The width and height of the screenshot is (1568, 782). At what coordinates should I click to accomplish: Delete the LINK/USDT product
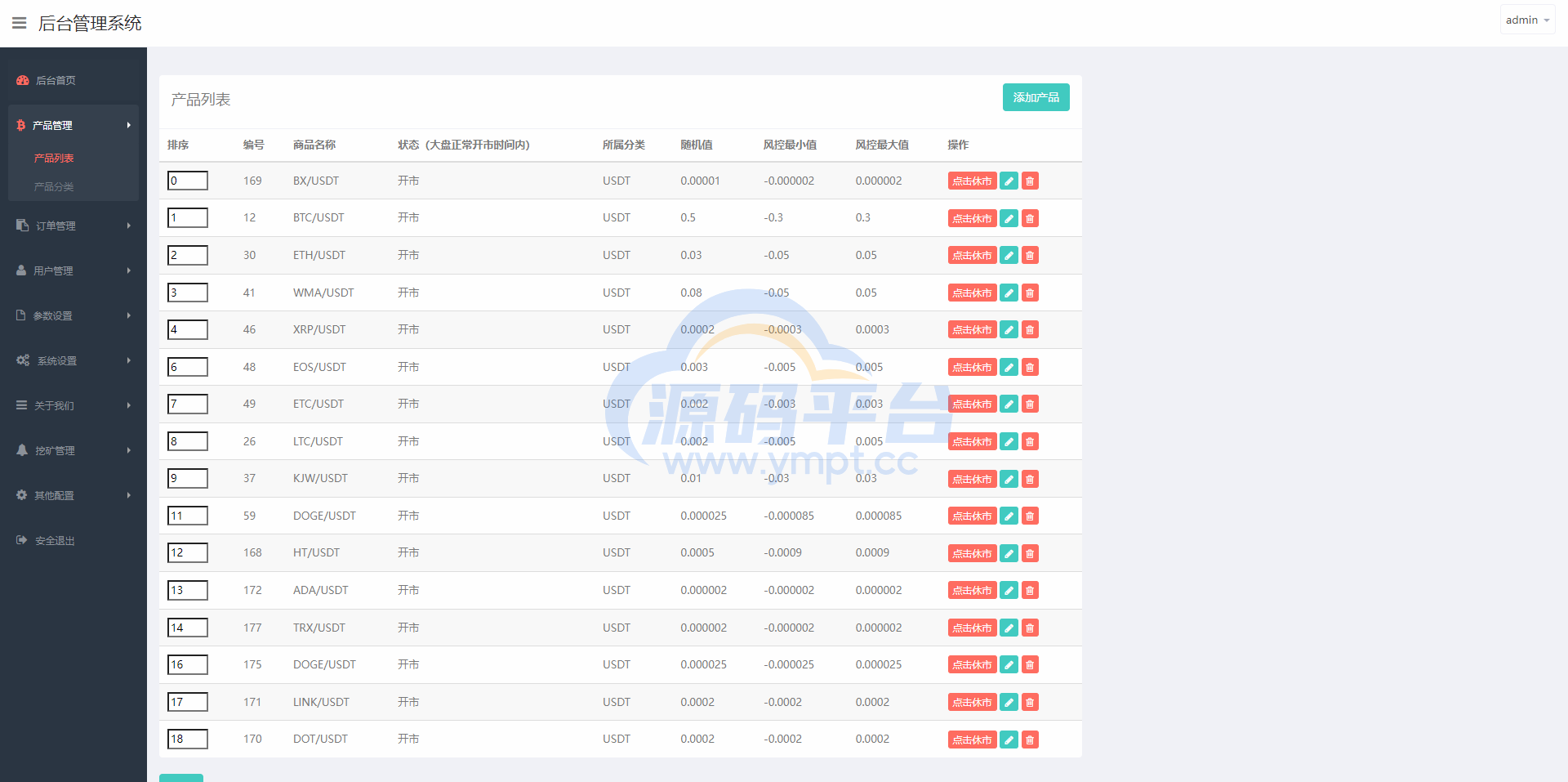pyautogui.click(x=1030, y=702)
